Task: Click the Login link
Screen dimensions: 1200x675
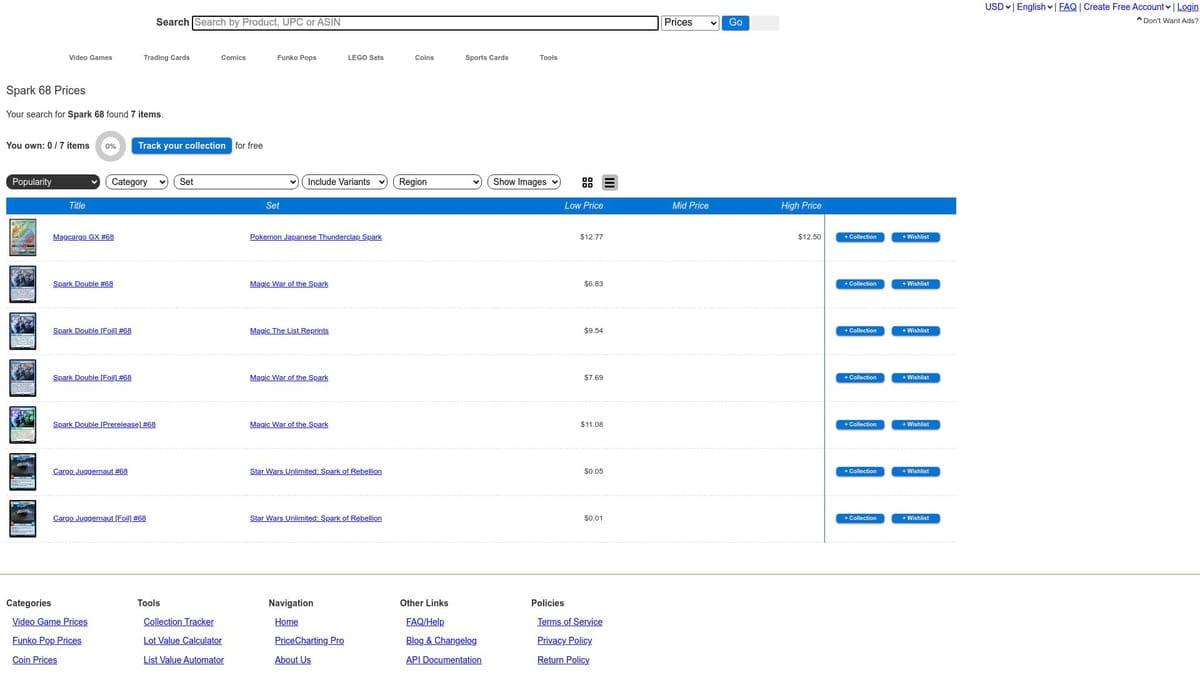Action: (x=1187, y=7)
